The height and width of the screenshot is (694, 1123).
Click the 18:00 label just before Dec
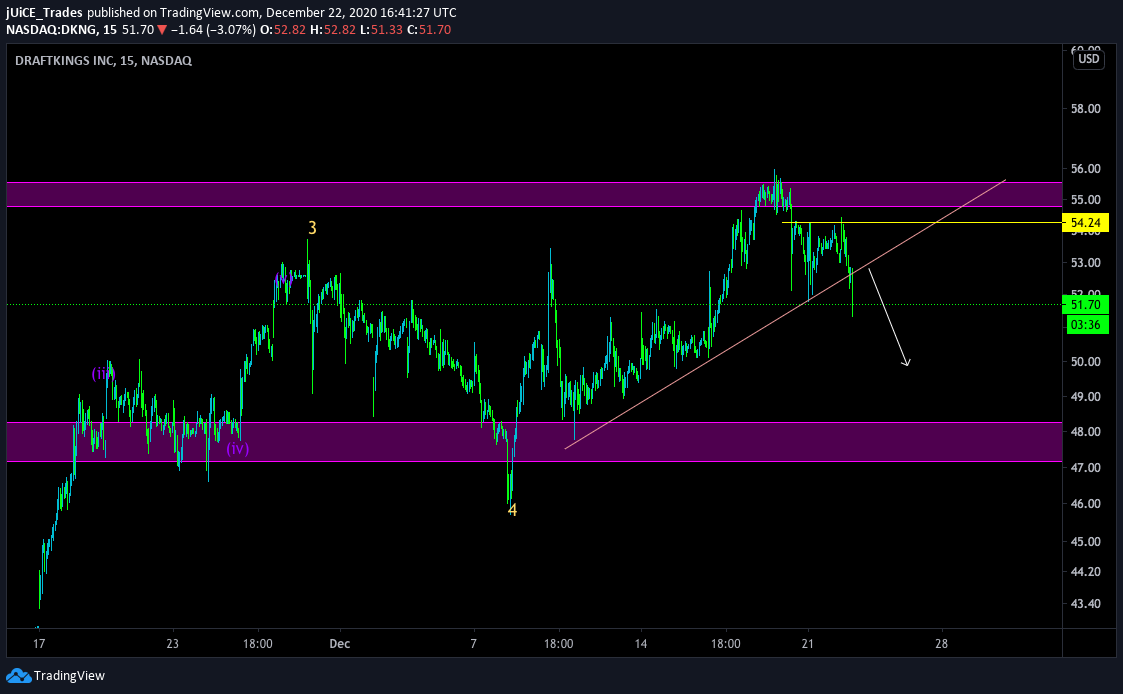click(x=257, y=644)
